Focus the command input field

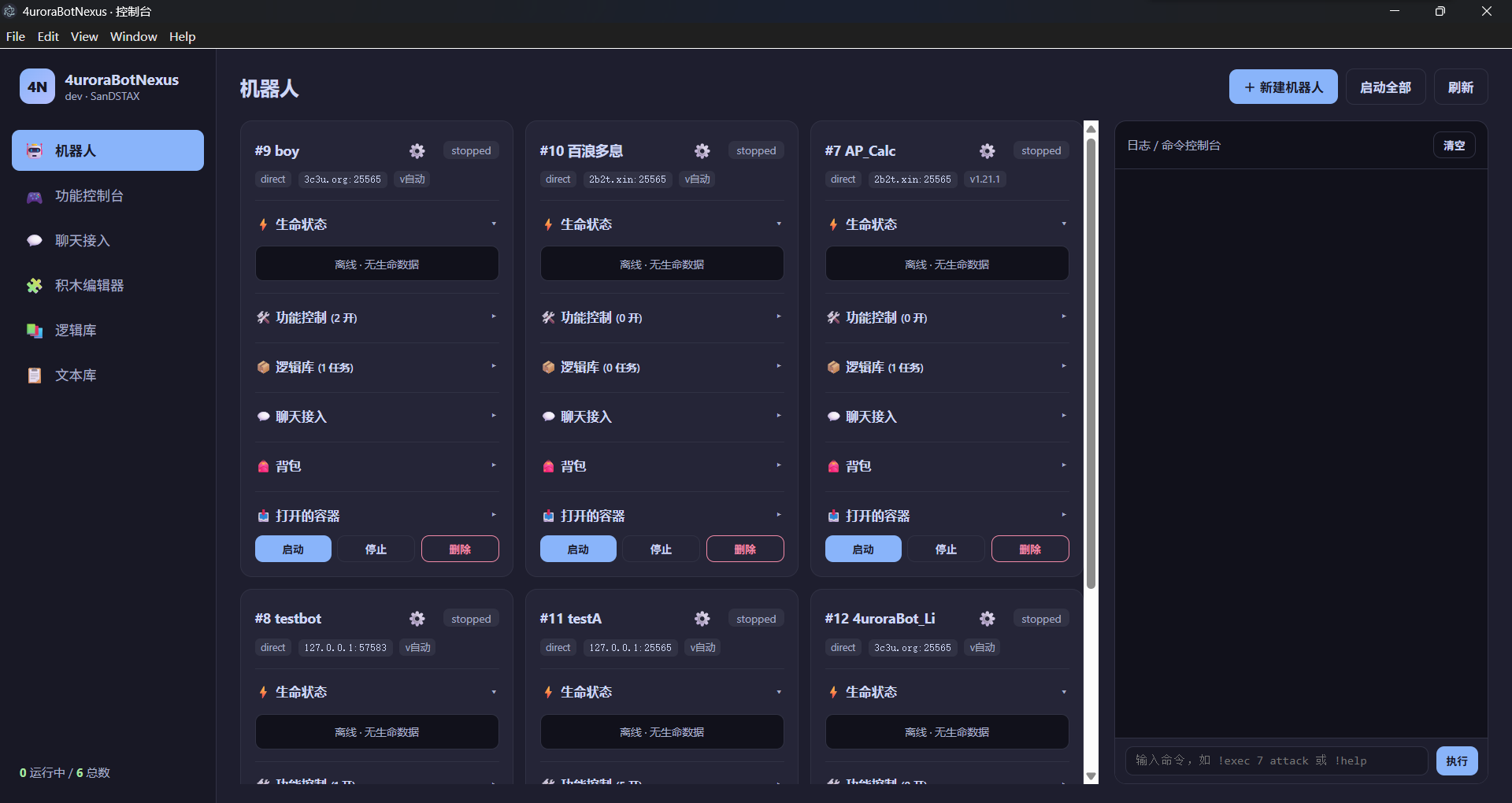(1277, 760)
